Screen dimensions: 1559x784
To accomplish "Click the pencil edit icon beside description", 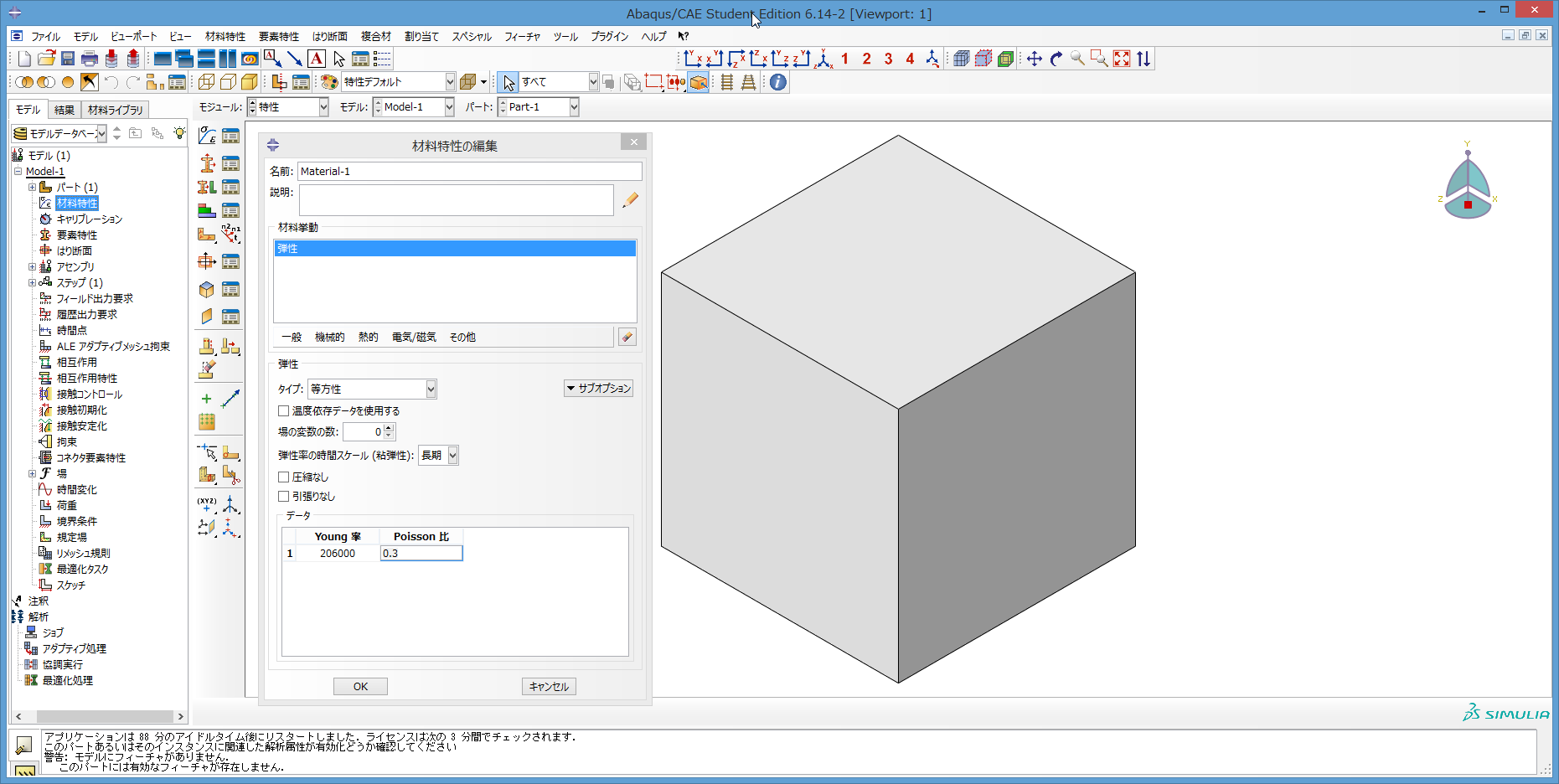I will point(630,199).
